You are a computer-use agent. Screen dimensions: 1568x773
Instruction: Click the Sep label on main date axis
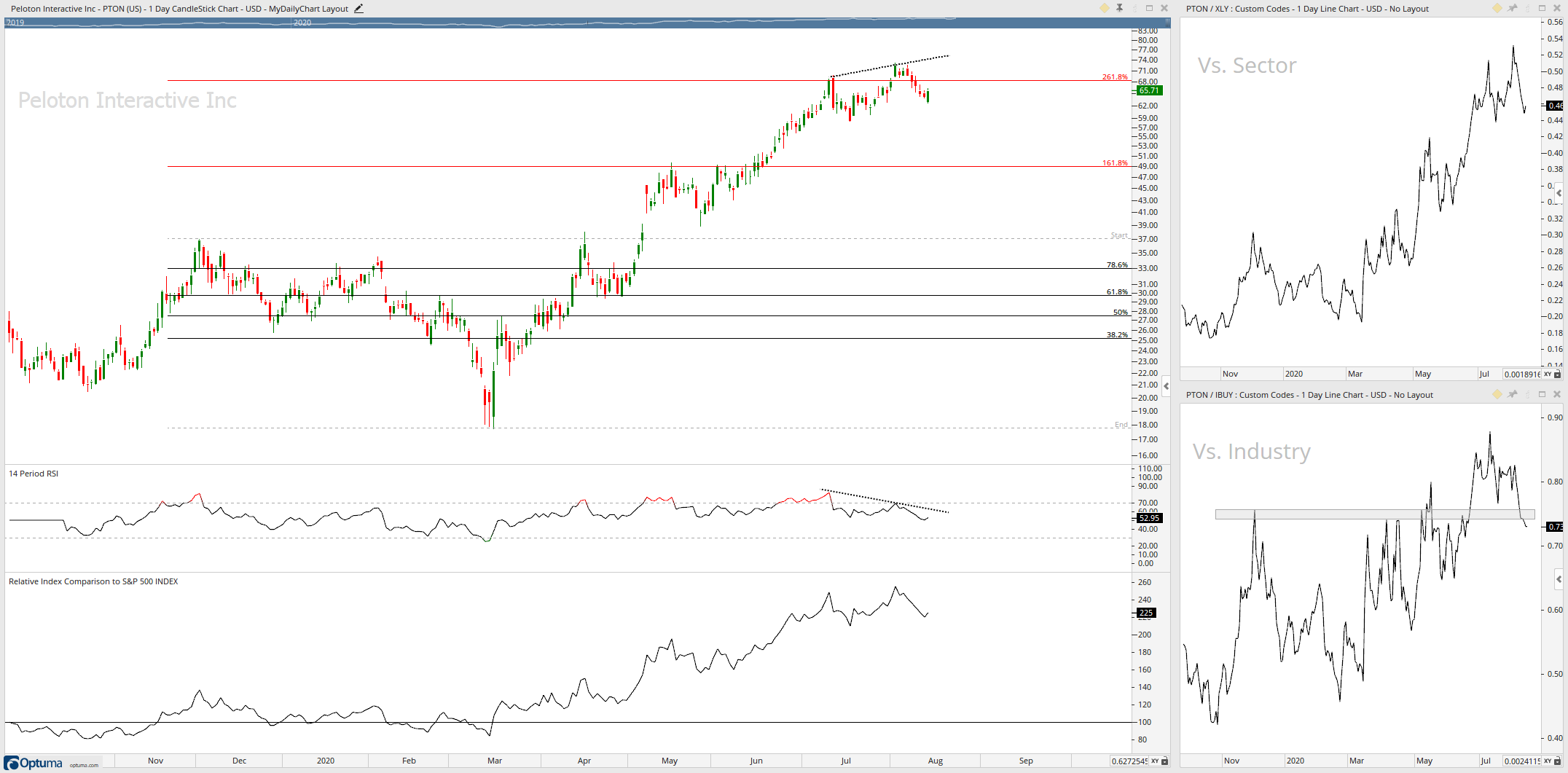1026,761
